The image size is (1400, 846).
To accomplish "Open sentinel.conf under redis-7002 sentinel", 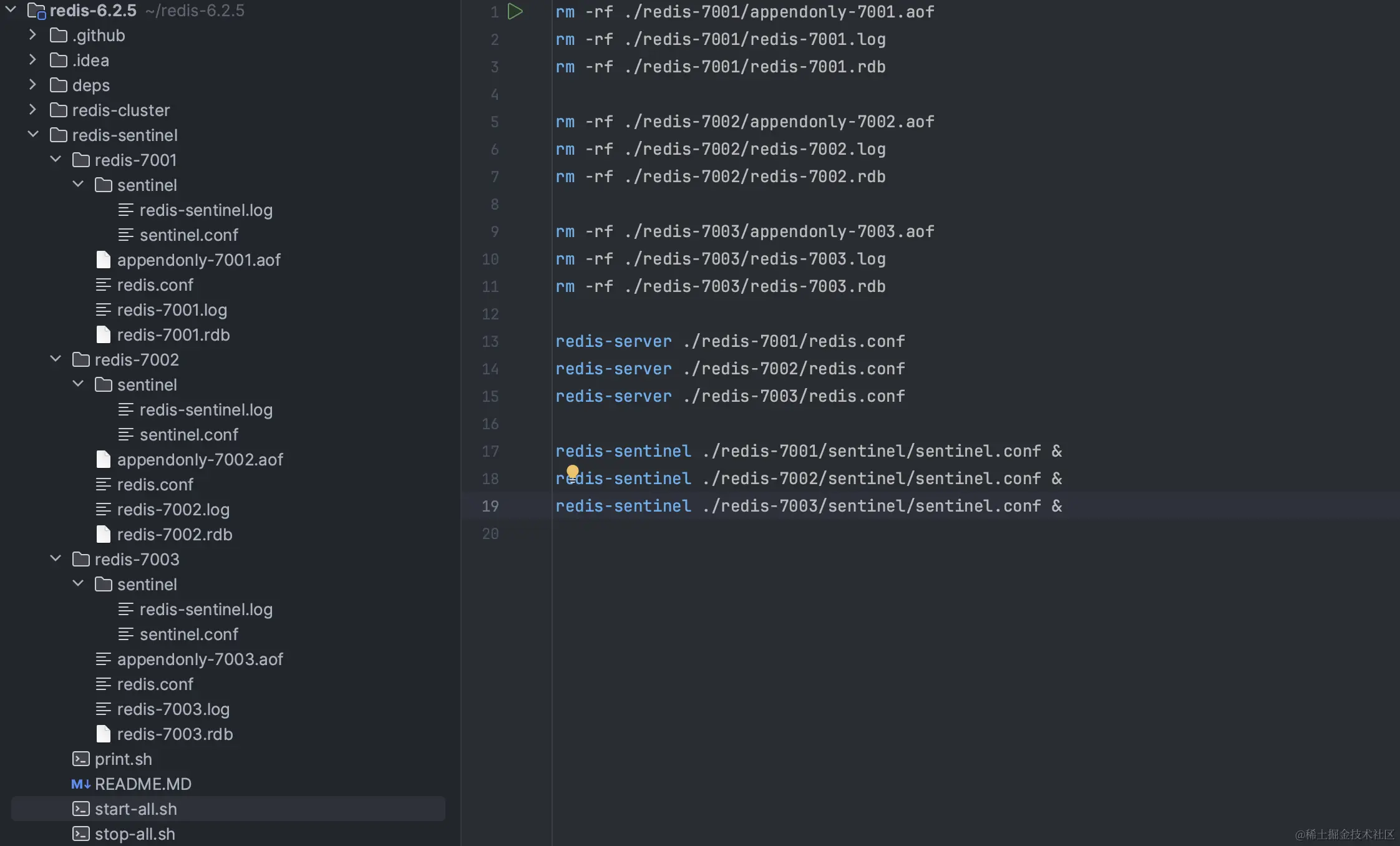I will [x=188, y=434].
